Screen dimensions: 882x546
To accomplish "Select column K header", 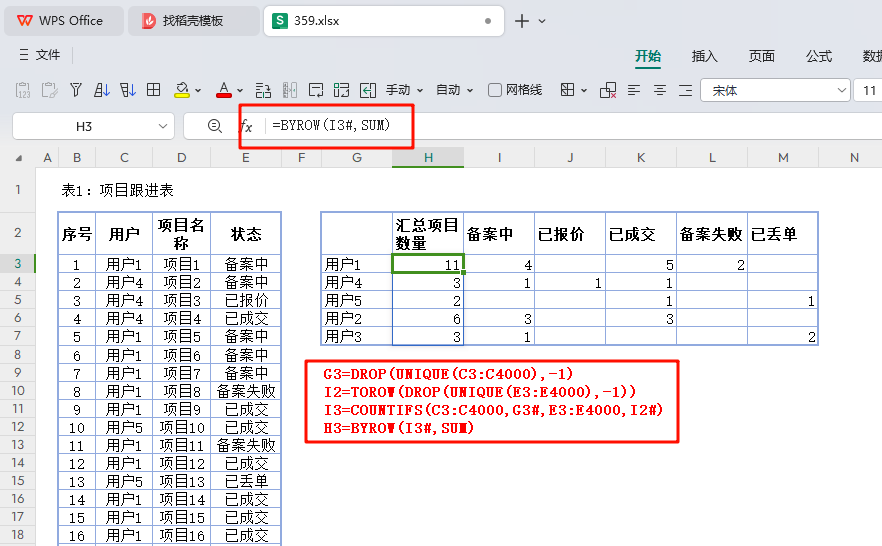I will [x=641, y=158].
